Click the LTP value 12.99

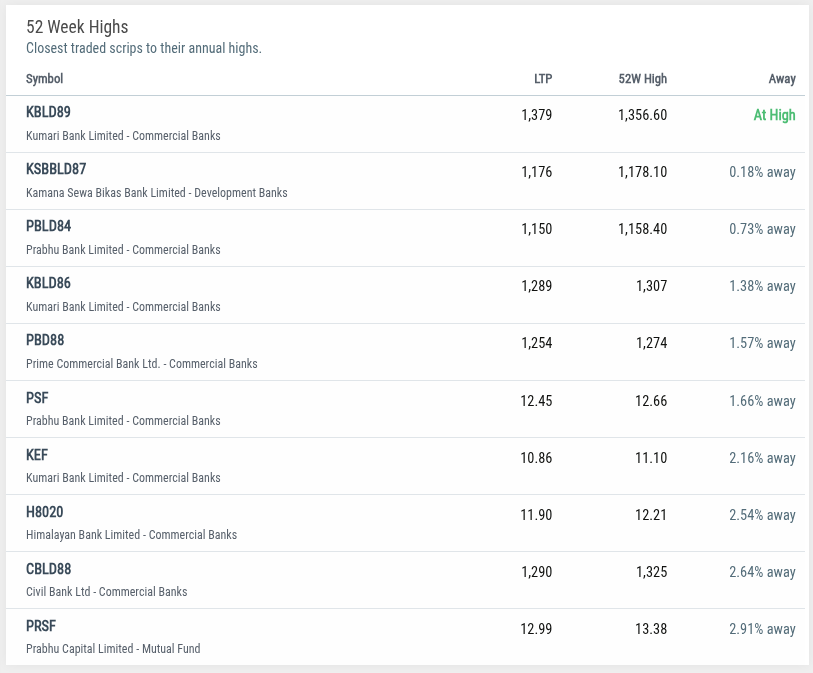536,629
